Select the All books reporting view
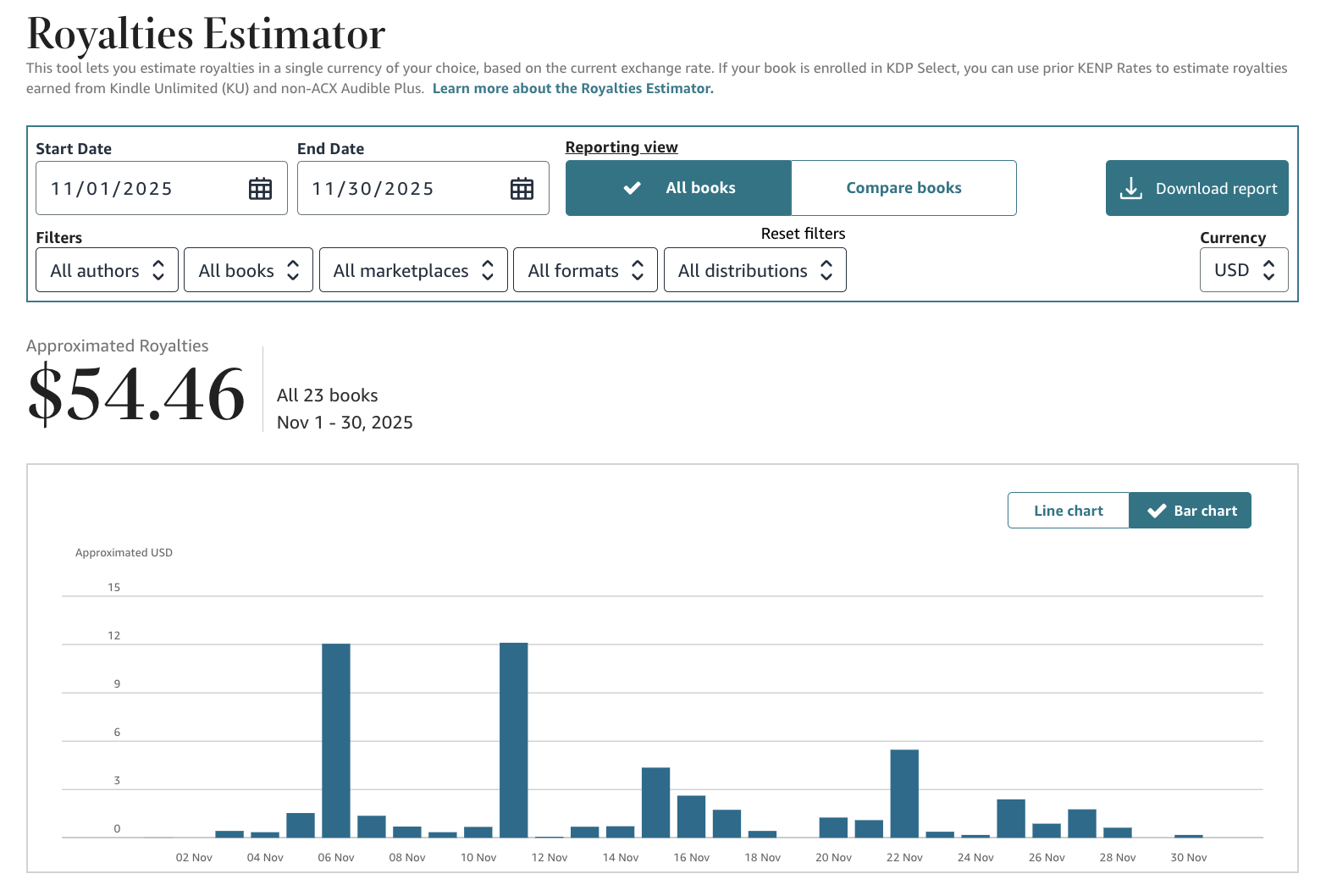This screenshot has width=1326, height=896. point(678,188)
